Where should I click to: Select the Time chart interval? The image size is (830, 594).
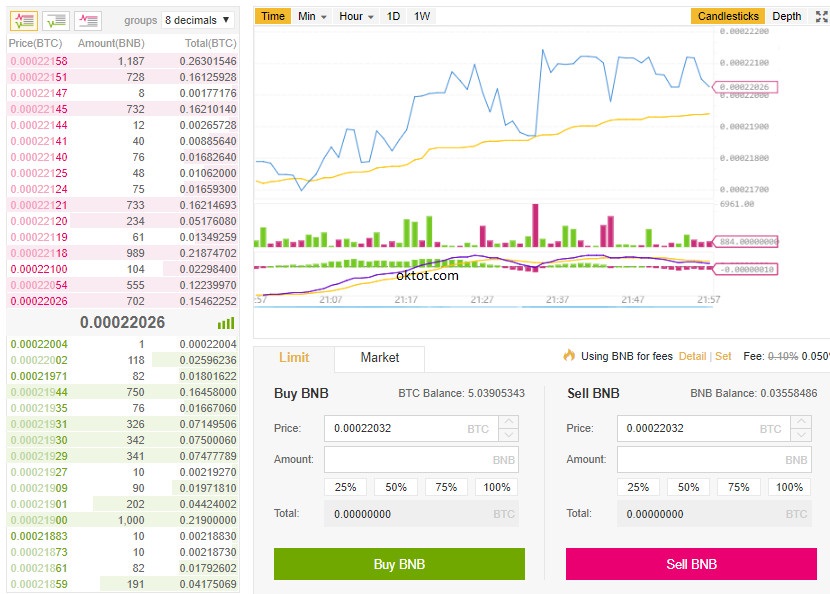point(273,16)
